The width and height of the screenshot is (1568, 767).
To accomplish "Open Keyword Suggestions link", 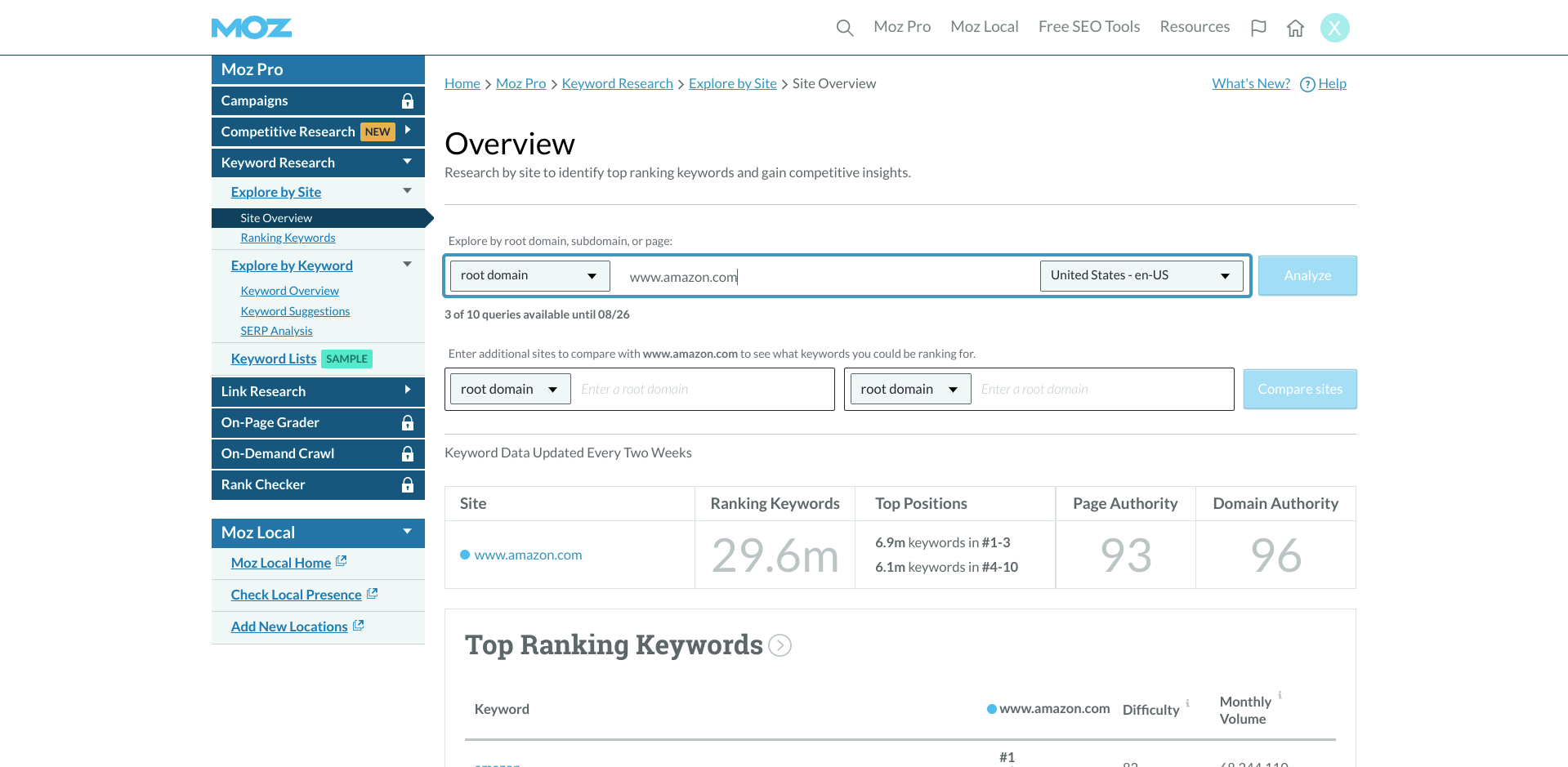I will click(x=295, y=311).
